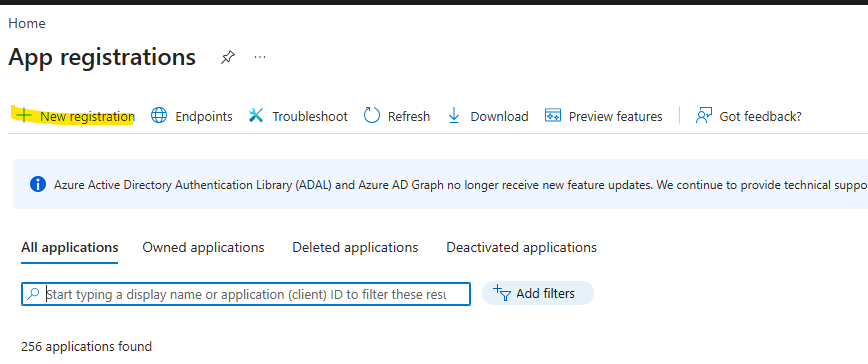
Task: Click the New registration label
Action: coord(87,116)
